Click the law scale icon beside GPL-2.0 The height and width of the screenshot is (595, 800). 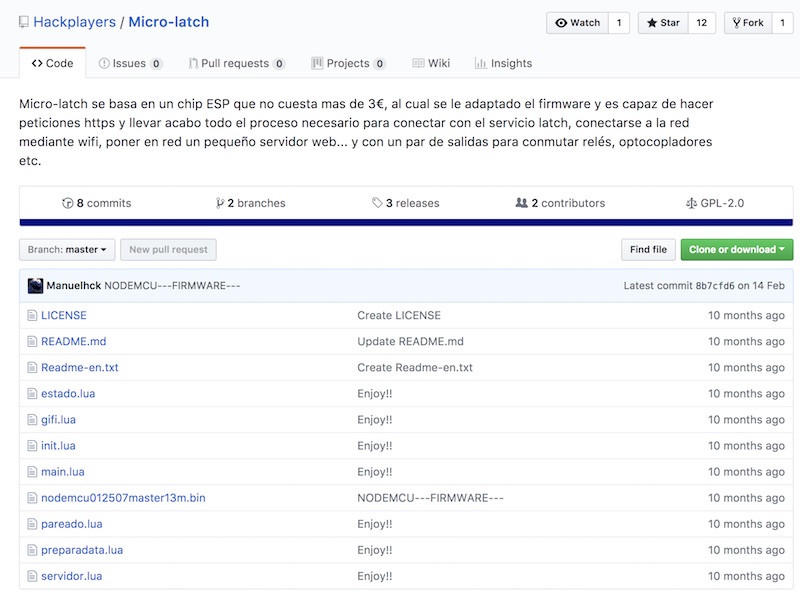pos(691,203)
